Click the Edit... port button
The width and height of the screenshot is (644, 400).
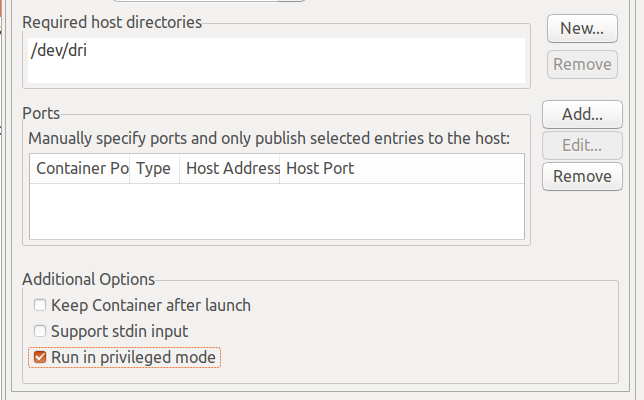[581, 145]
